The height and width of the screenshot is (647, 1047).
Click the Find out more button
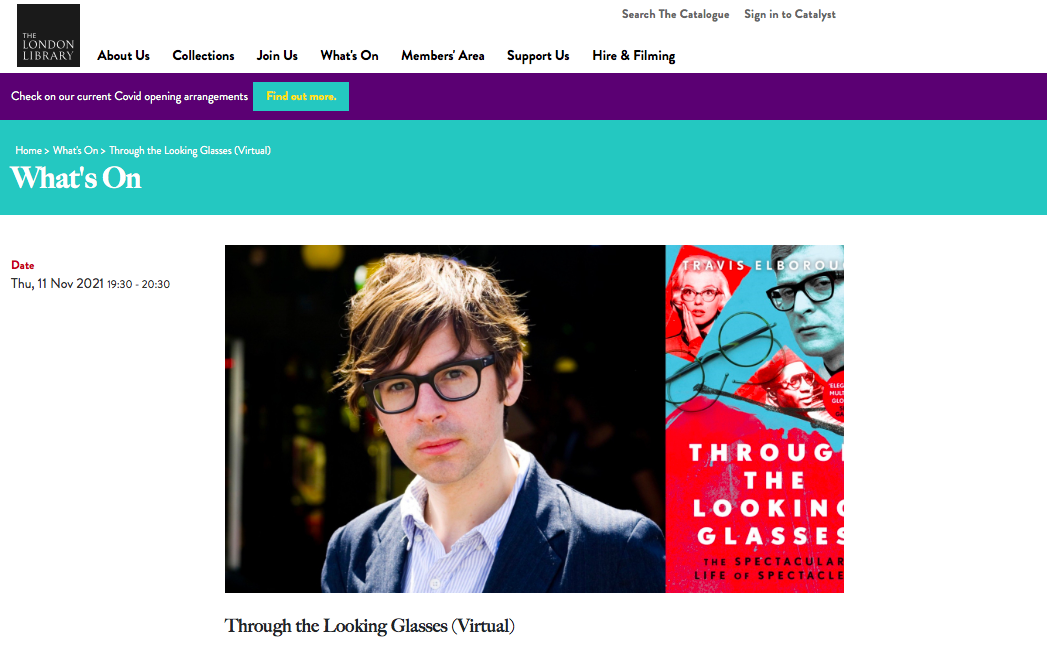point(300,96)
